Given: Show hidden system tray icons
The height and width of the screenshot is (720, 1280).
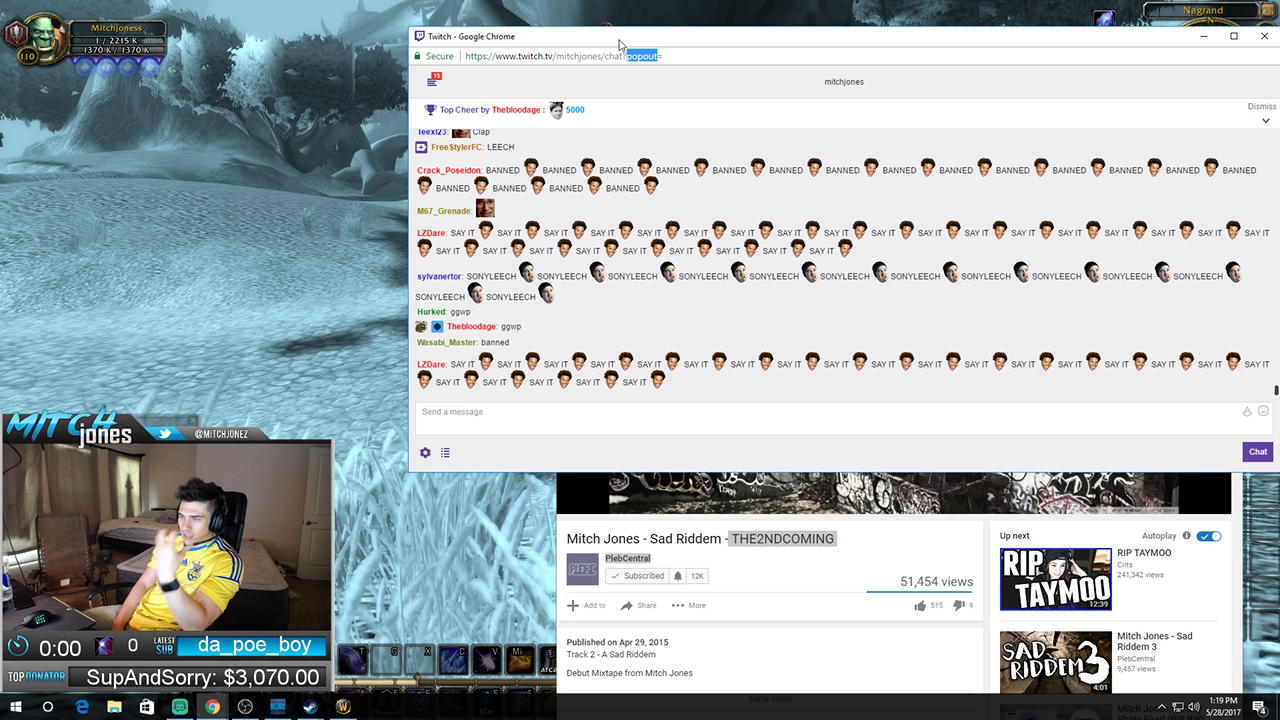Looking at the screenshot, I should click(1160, 707).
